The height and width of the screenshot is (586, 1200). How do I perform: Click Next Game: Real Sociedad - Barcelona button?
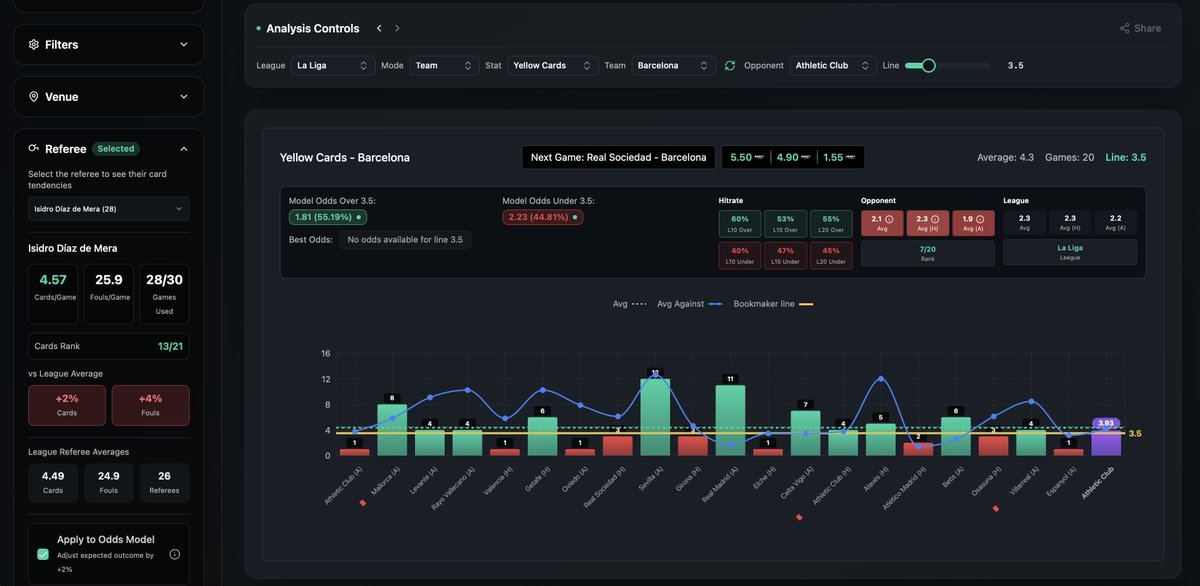[x=618, y=157]
